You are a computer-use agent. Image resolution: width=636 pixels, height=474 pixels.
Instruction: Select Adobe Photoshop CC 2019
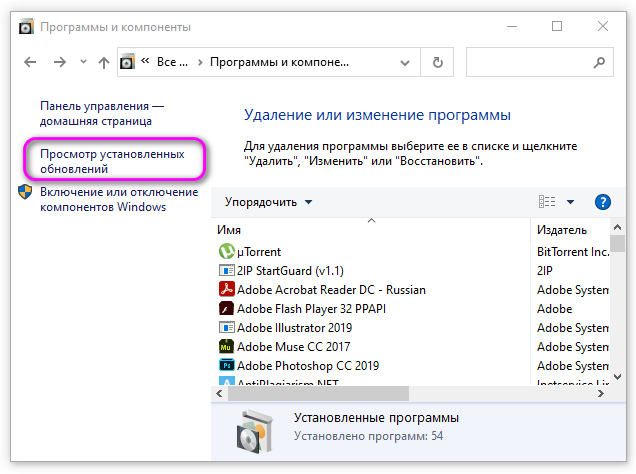tap(308, 366)
